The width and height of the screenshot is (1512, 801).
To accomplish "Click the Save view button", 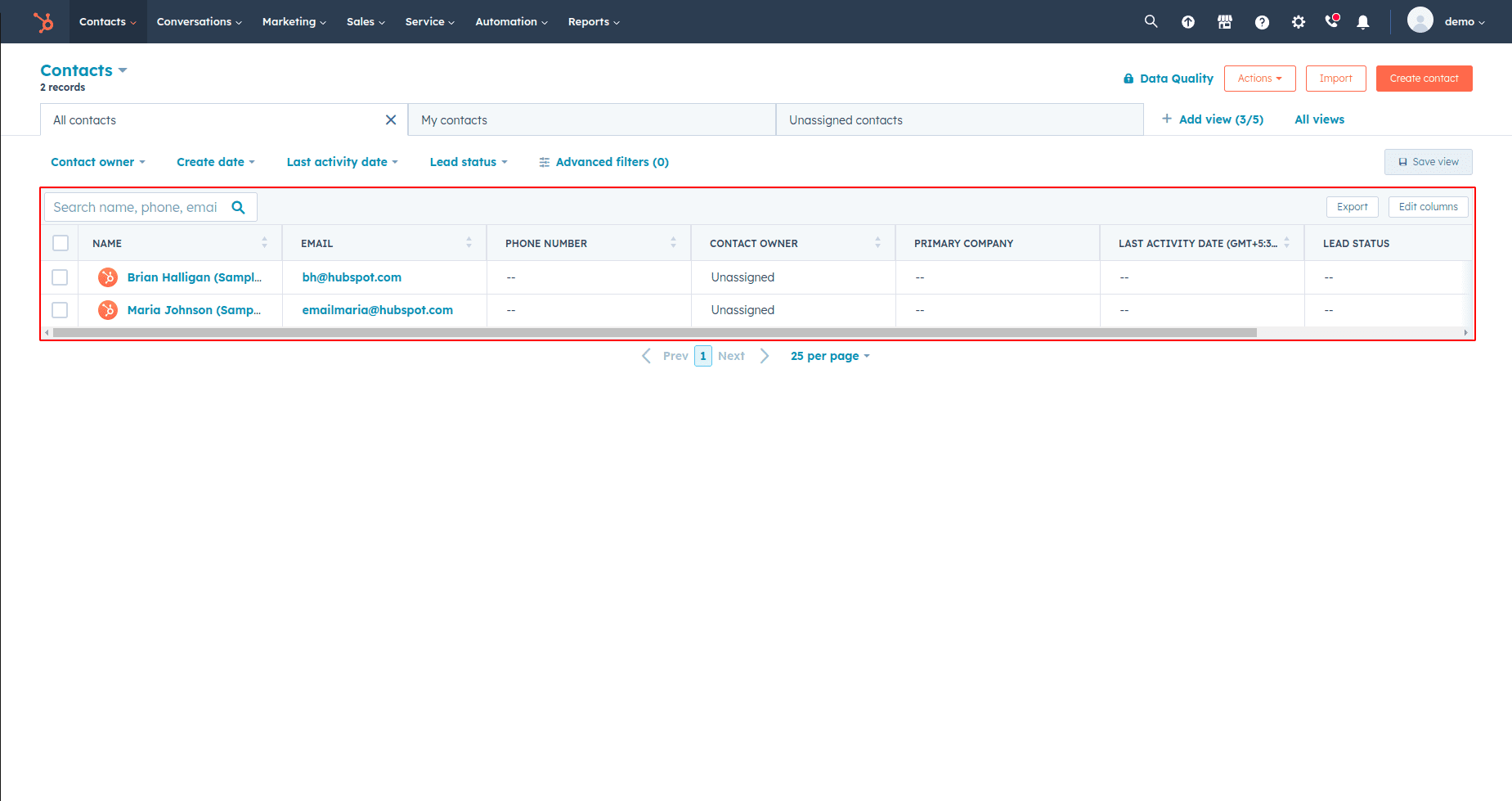I will point(1428,162).
